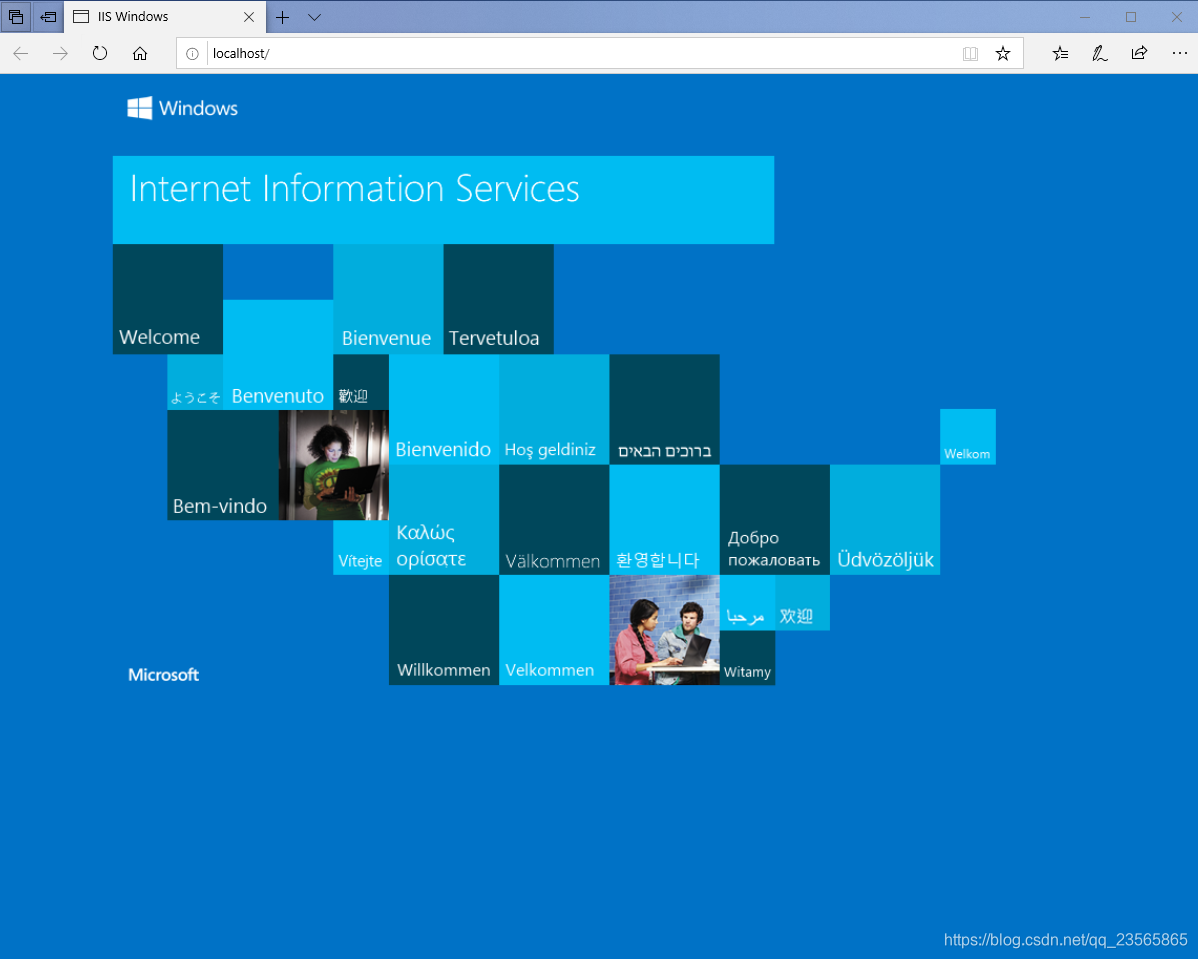Click the Bem-vindo tile

223,465
